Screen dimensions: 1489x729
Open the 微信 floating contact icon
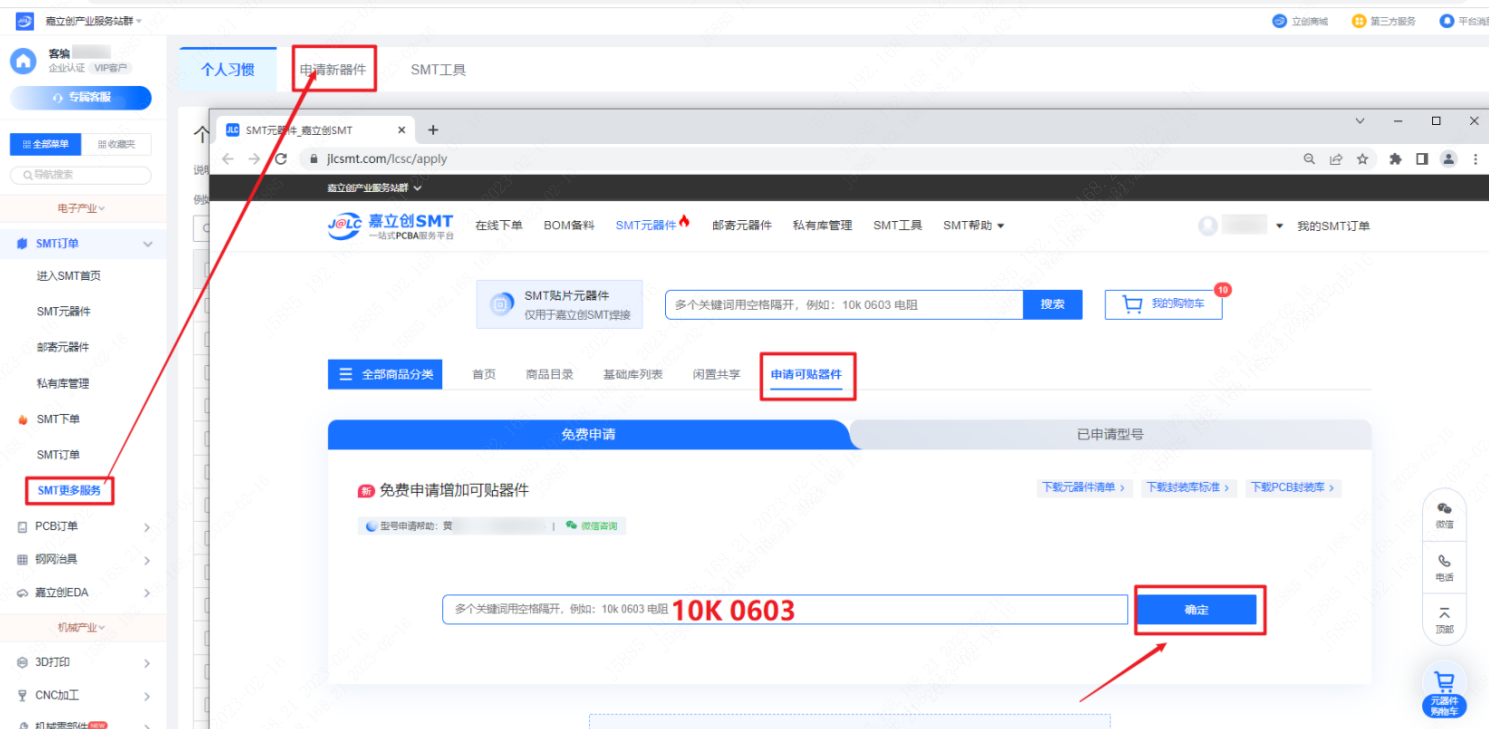click(1444, 514)
